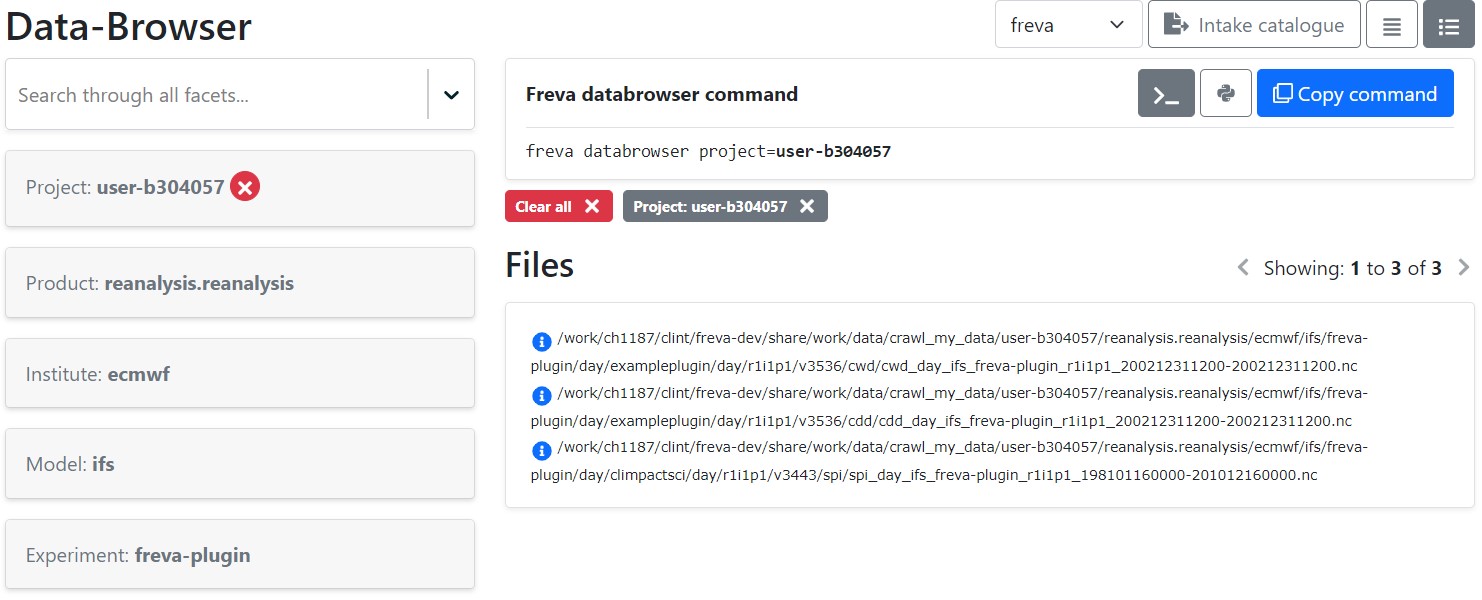This screenshot has width=1482, height=600.
Task: Select the Experiment: freva-plugin facet
Action: click(240, 554)
